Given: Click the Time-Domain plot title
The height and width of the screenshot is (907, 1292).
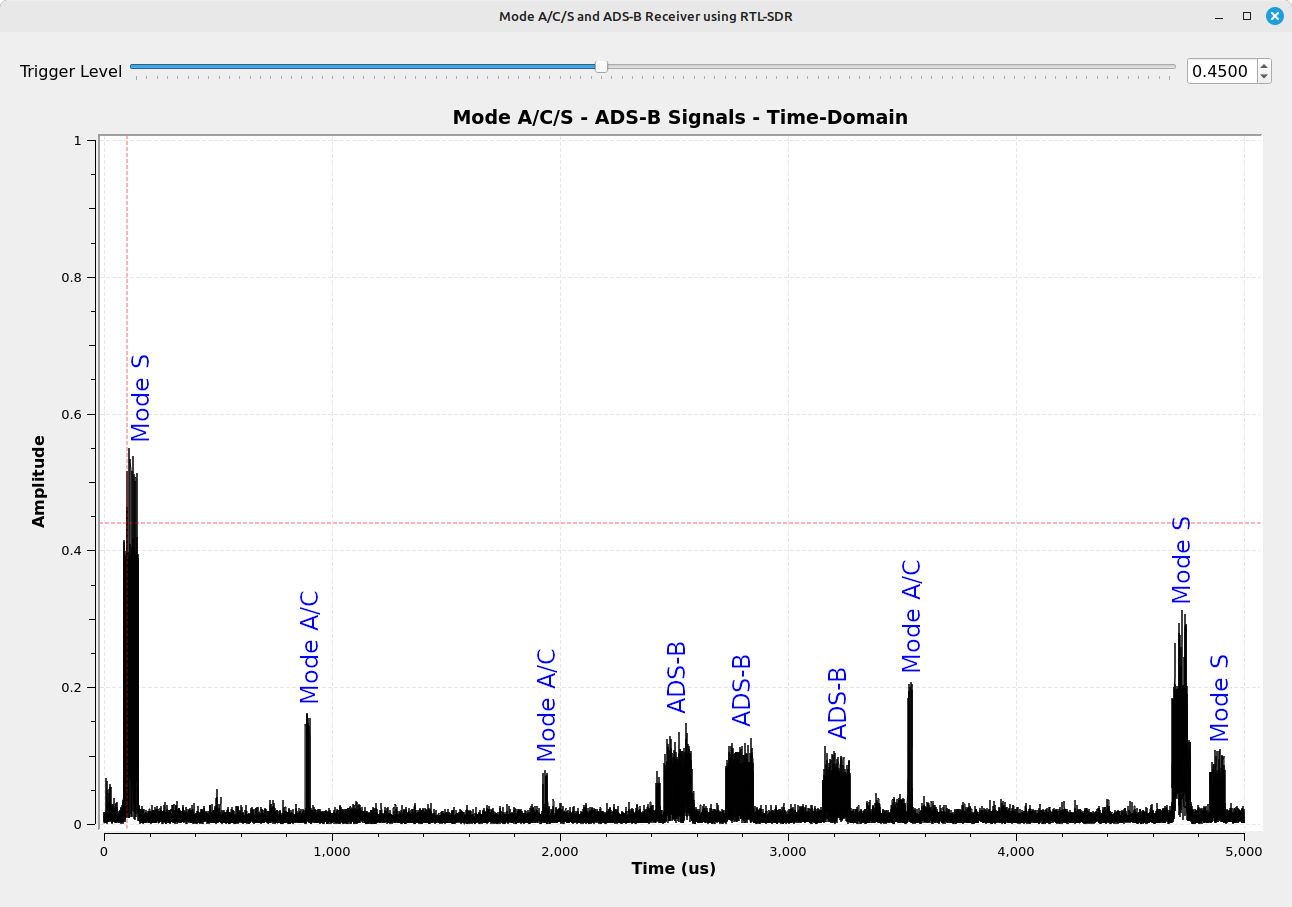Looking at the screenshot, I should (680, 117).
